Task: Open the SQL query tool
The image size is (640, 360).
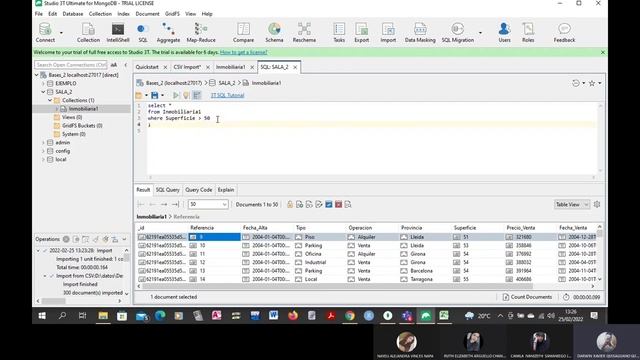Action: (142, 33)
